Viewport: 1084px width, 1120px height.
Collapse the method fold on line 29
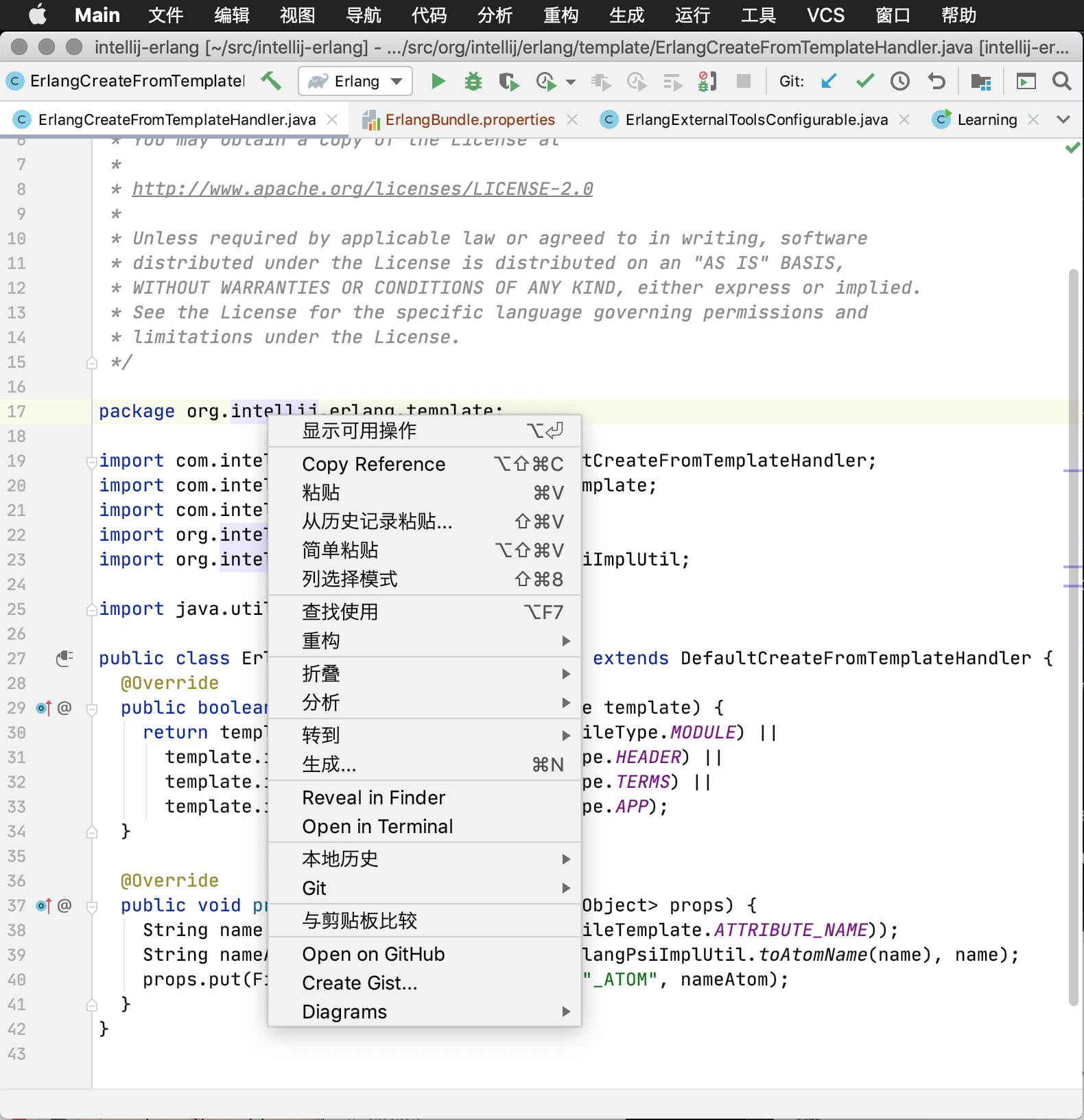click(x=92, y=709)
